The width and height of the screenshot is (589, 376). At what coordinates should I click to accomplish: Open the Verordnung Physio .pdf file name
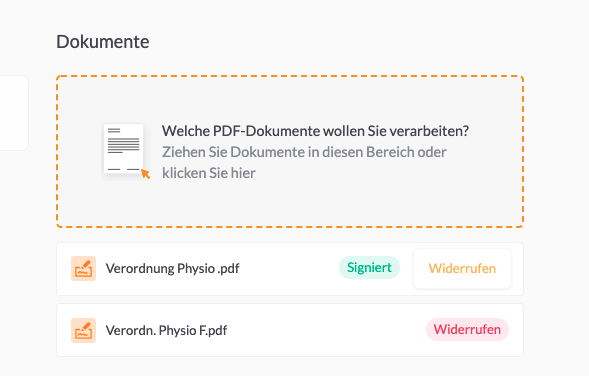click(172, 269)
